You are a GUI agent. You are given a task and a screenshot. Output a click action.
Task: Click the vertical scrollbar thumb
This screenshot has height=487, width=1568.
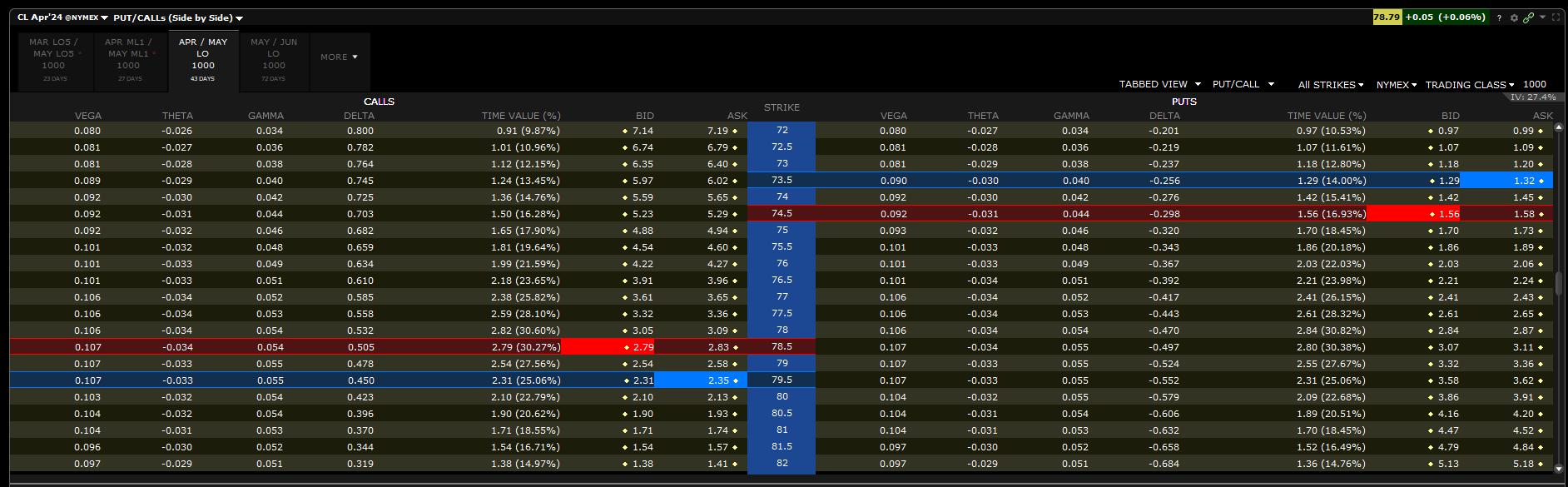tap(1558, 283)
